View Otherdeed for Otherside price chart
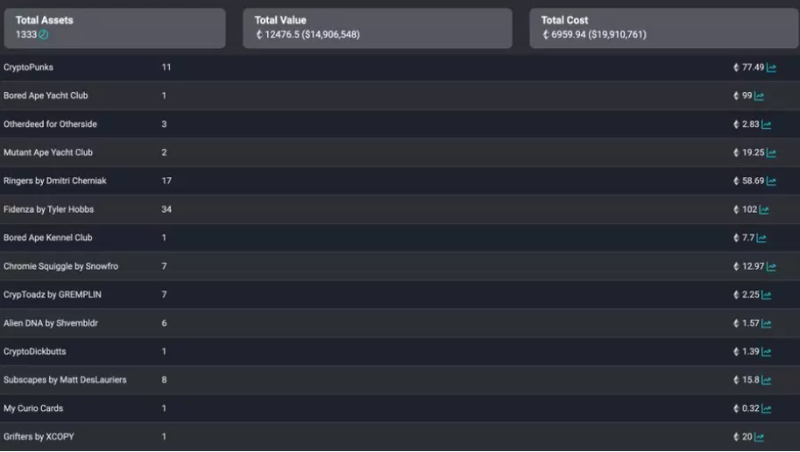800x452 pixels. [766, 125]
